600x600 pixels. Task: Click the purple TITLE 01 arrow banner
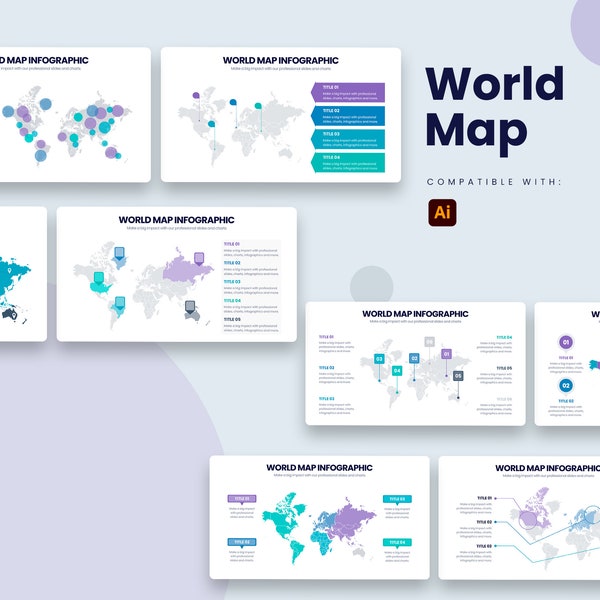click(x=348, y=92)
